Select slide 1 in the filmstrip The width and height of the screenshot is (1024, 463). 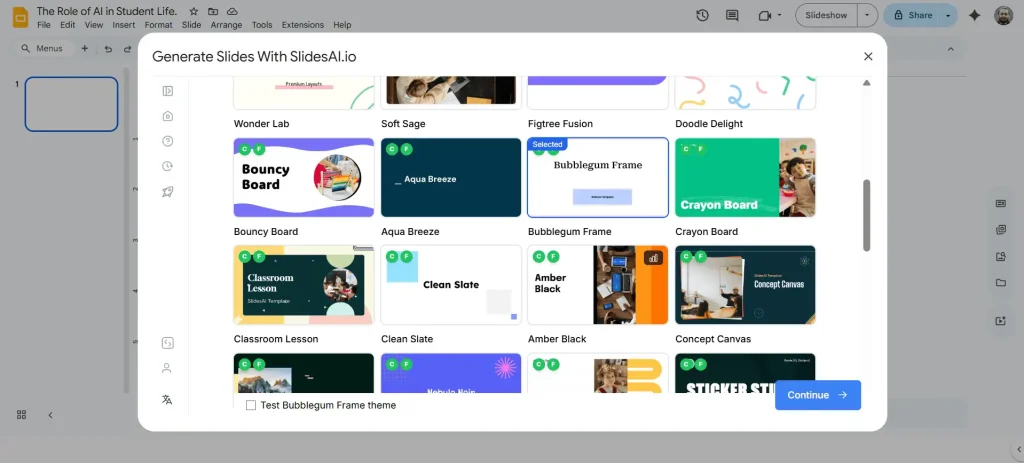(71, 104)
